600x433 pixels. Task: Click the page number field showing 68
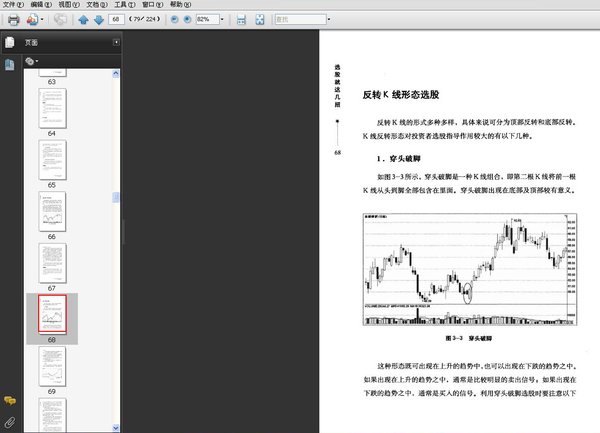point(116,19)
